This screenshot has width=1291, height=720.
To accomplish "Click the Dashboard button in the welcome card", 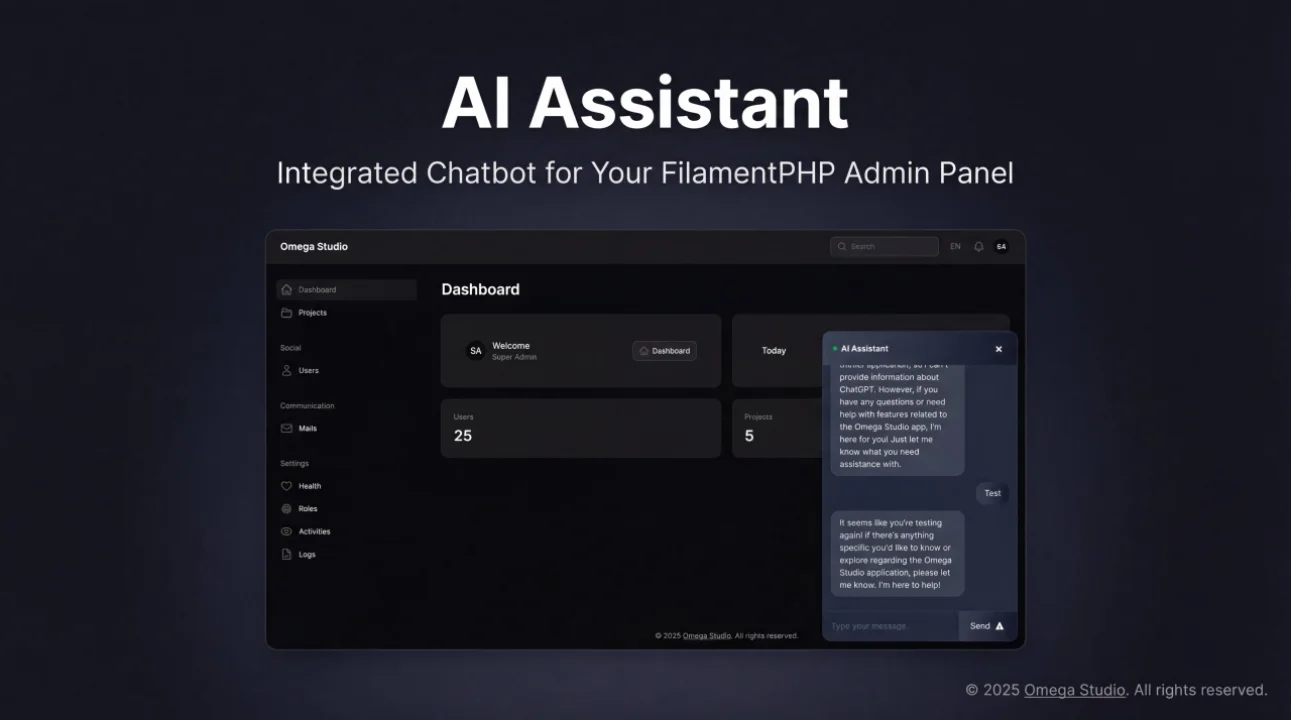I will [x=664, y=351].
